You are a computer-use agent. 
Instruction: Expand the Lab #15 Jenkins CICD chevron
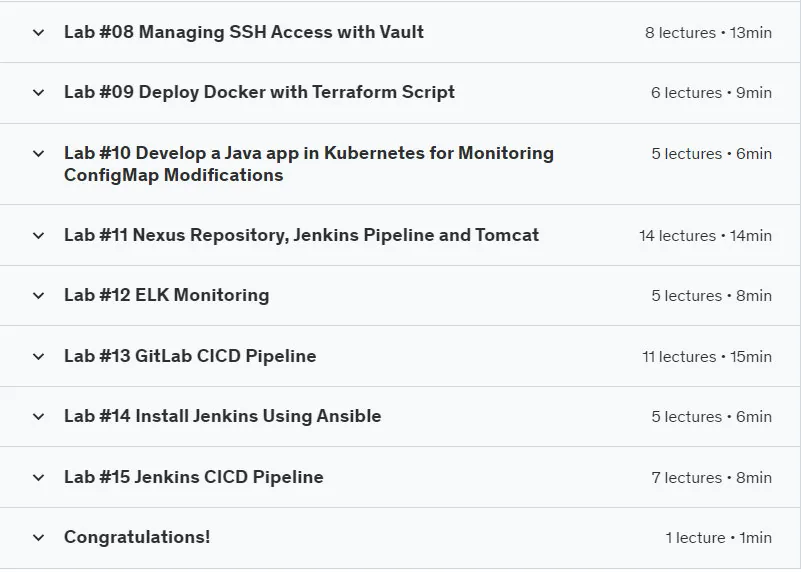38,478
